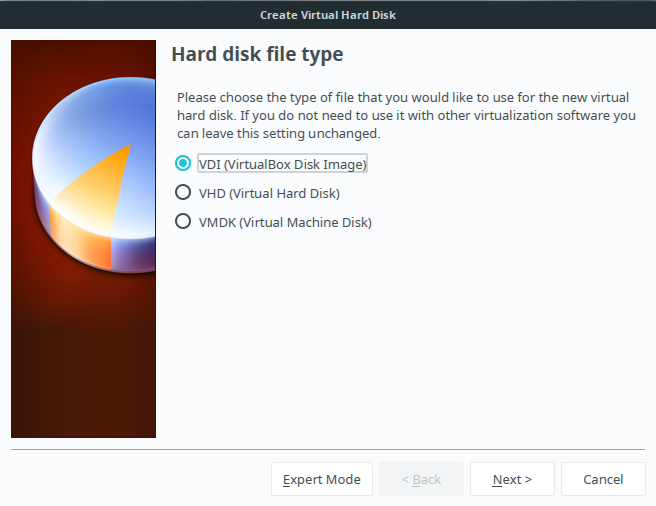Click the description paragraph about file types
Image resolution: width=656 pixels, height=506 pixels.
point(406,116)
